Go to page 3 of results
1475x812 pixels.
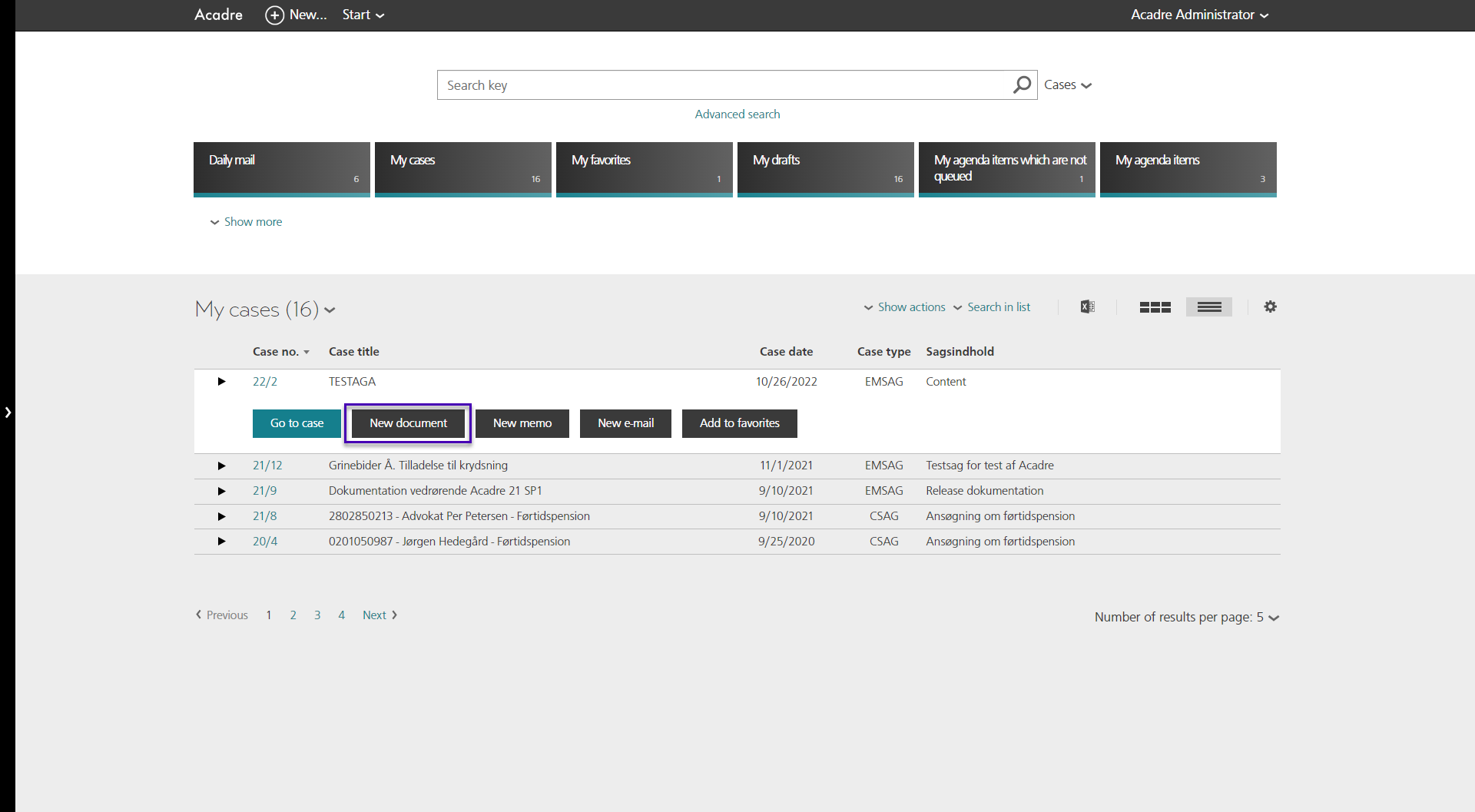(x=317, y=615)
